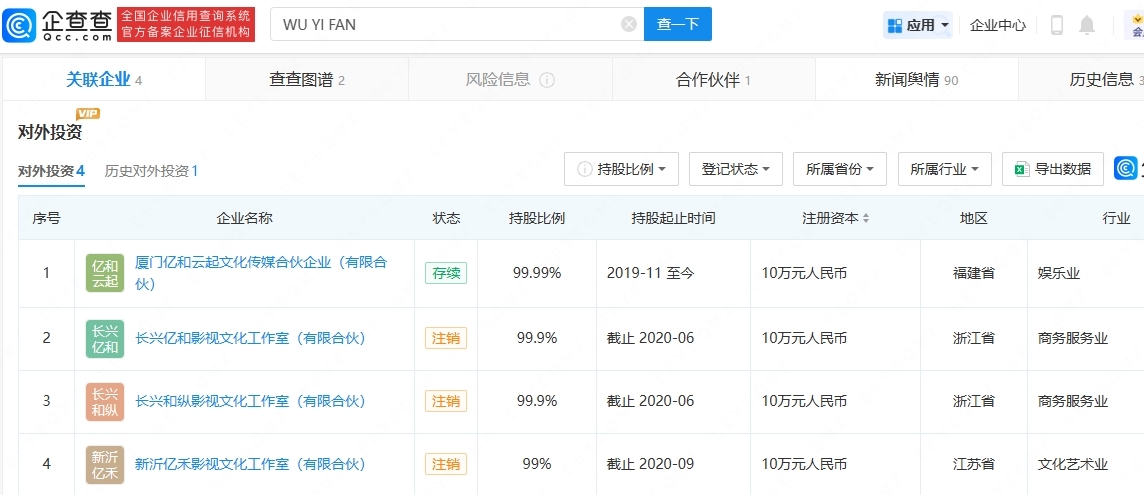The image size is (1144, 495).
Task: Open the Qcc.com logo homepage
Action: [58, 24]
